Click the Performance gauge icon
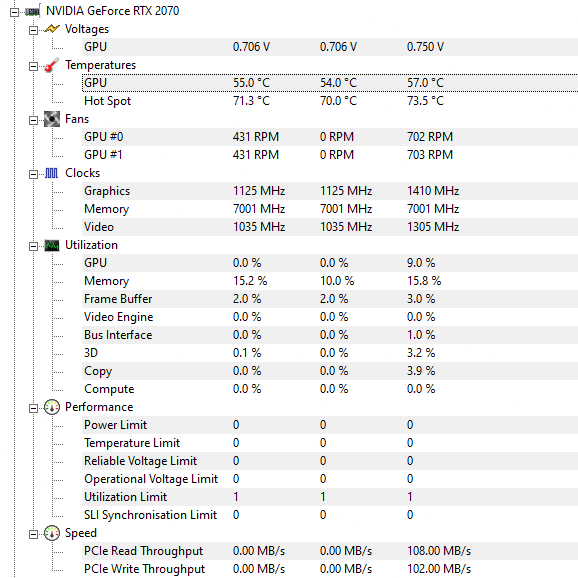 click(52, 407)
